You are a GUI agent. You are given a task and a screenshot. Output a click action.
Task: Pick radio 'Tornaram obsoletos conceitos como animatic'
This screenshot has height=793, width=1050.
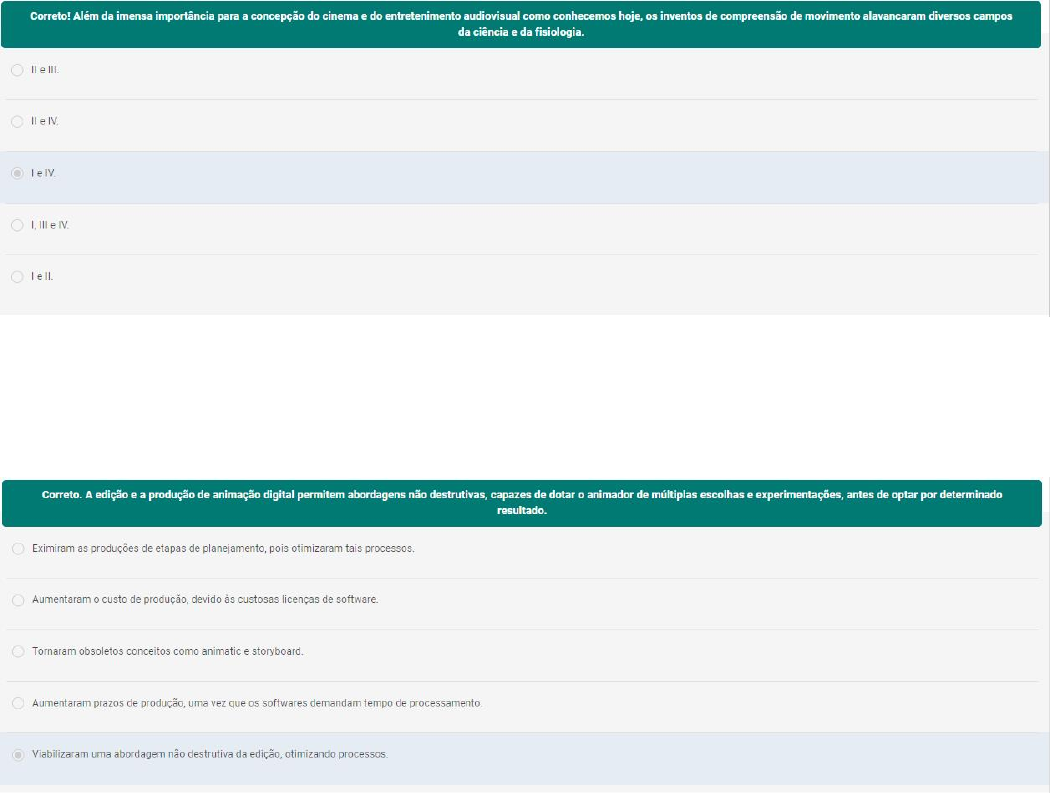(17, 651)
